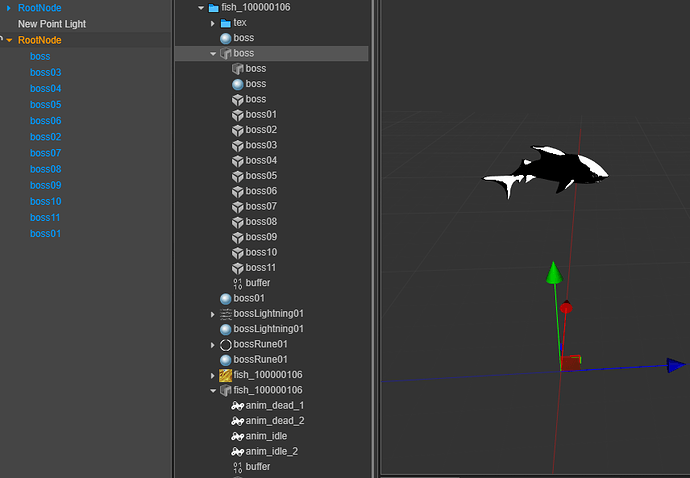The image size is (690, 478).
Task: Select boss03 node in the hierarchy
Action: pos(46,72)
